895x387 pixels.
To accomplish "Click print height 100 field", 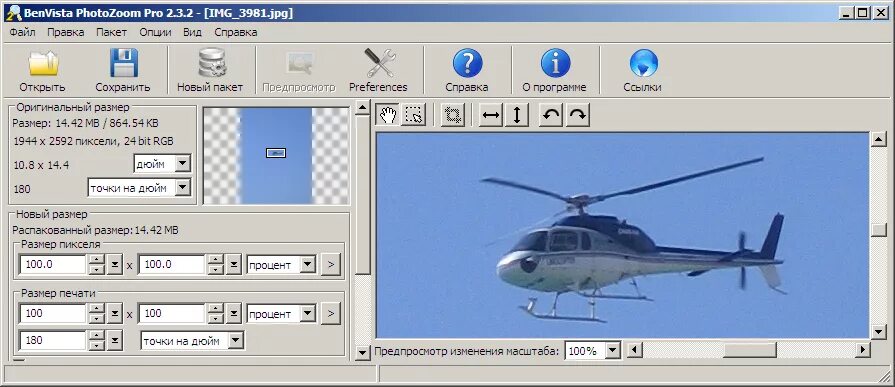I will click(172, 314).
